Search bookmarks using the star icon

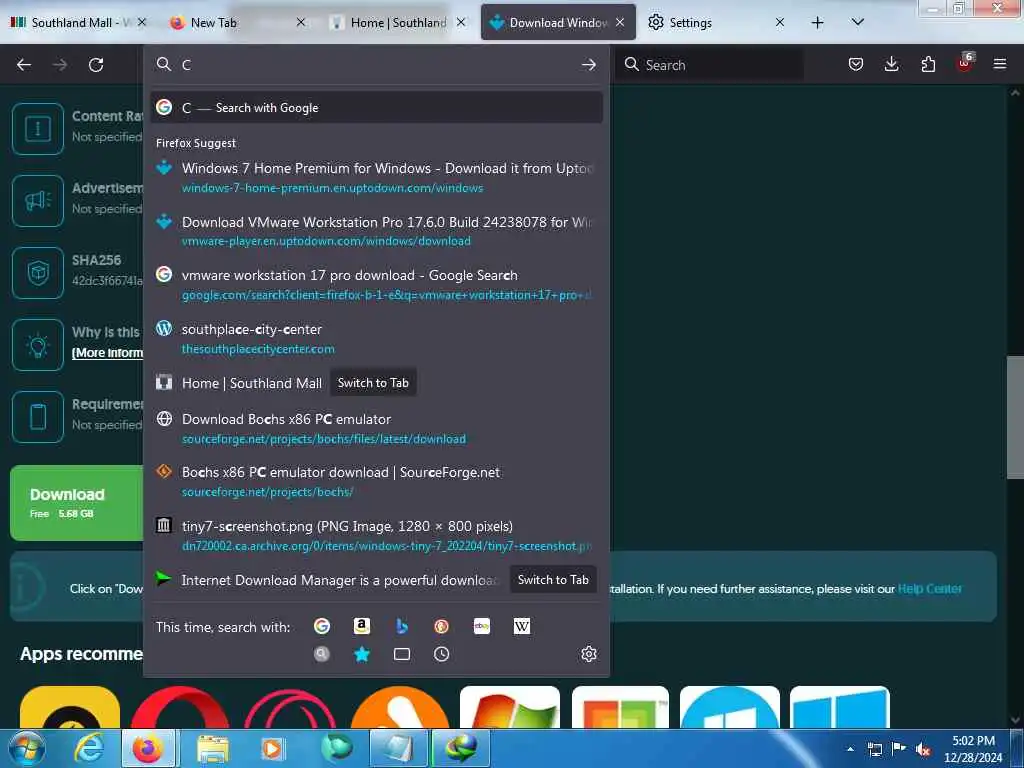(x=362, y=654)
